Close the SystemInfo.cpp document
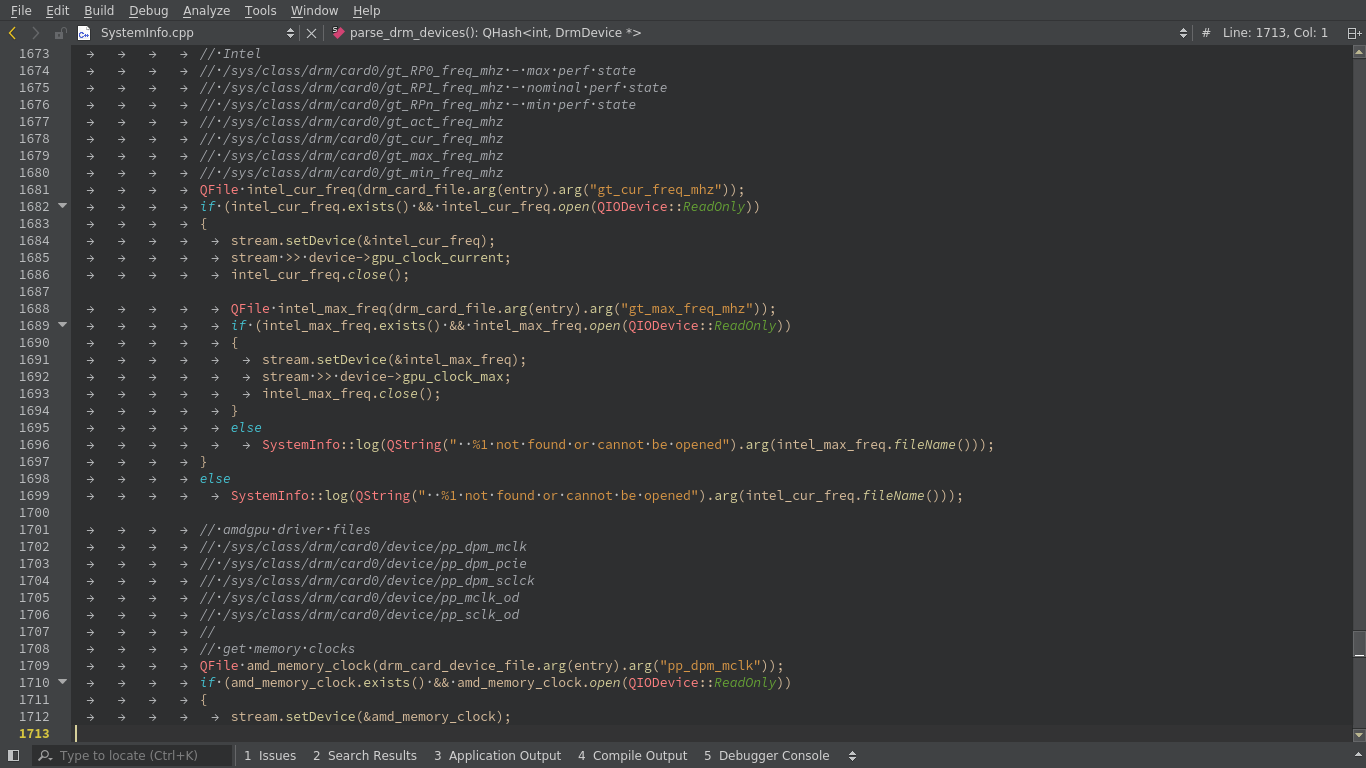1366x768 pixels. [x=311, y=33]
